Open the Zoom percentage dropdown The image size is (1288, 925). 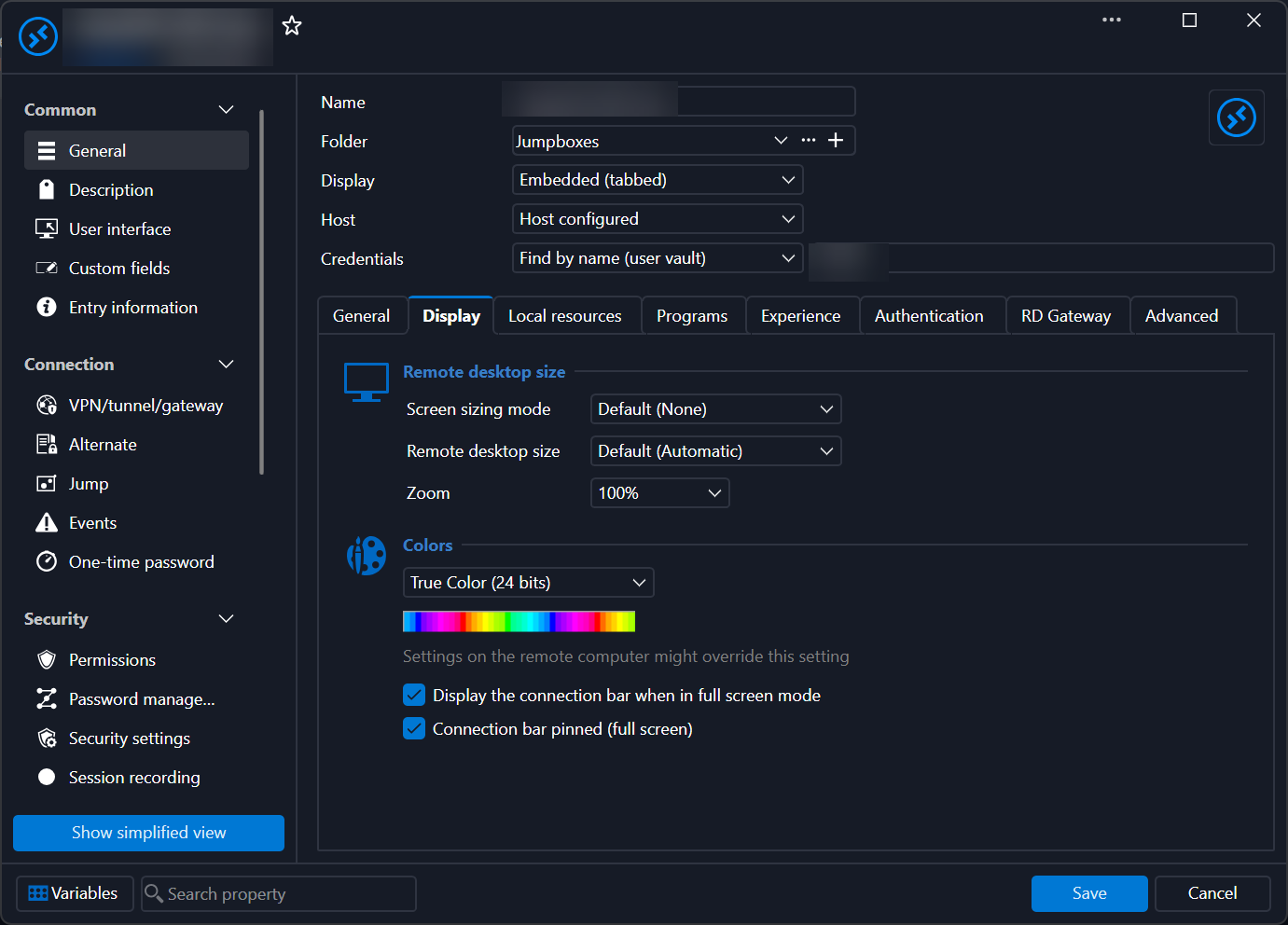660,493
